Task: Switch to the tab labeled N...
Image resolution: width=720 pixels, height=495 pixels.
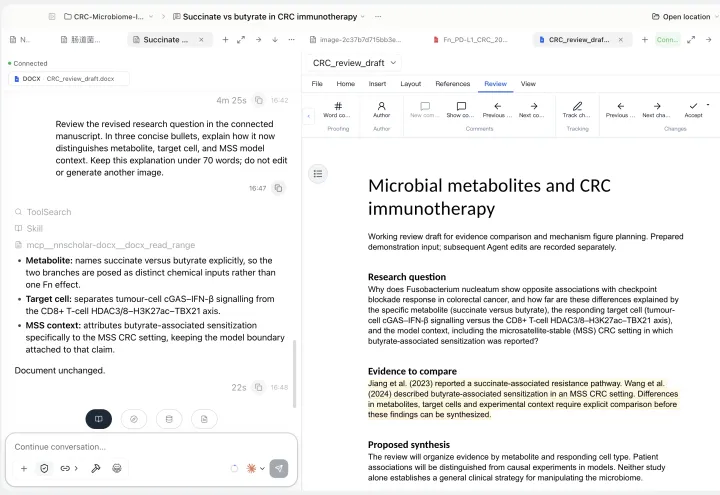Action: [x=20, y=39]
